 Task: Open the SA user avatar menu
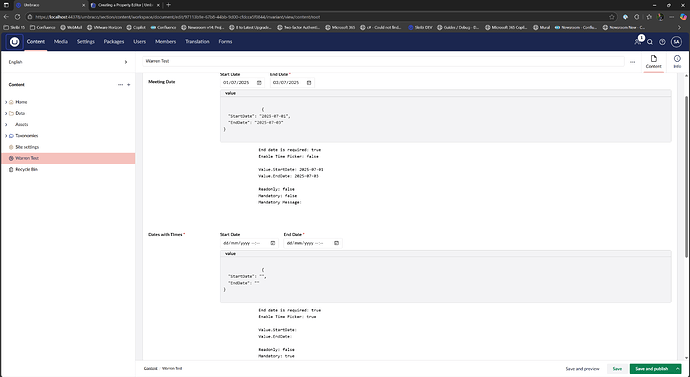tap(676, 42)
